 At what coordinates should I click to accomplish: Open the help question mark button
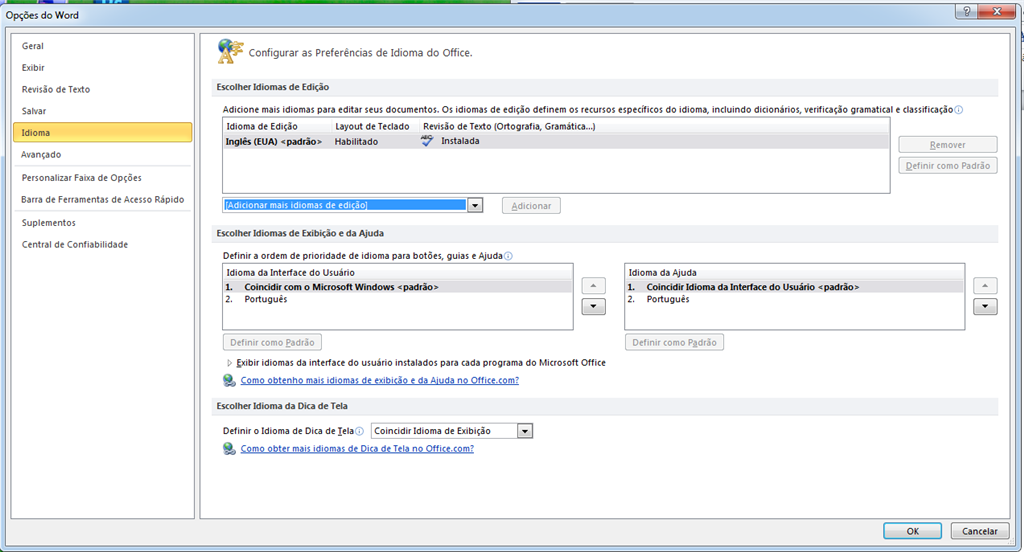click(x=967, y=11)
